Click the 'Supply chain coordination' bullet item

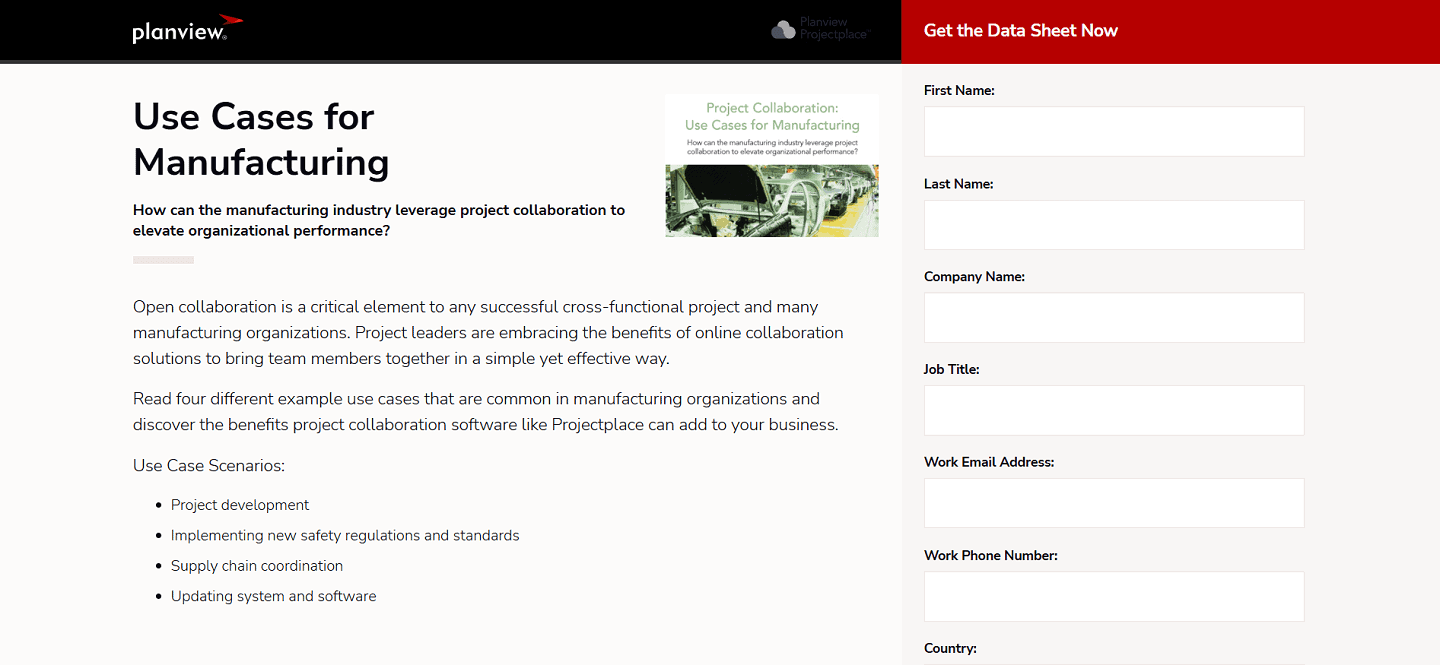point(257,566)
